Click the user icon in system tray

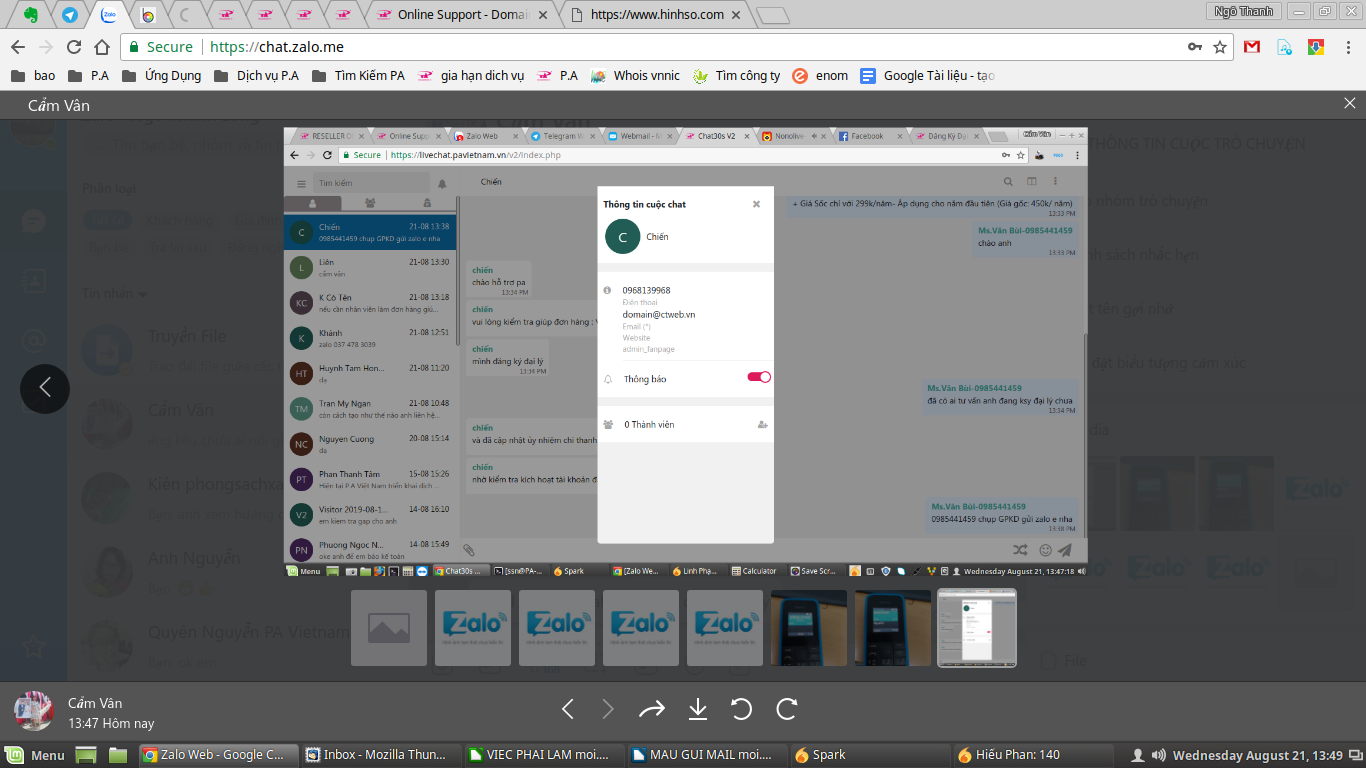click(x=1137, y=755)
